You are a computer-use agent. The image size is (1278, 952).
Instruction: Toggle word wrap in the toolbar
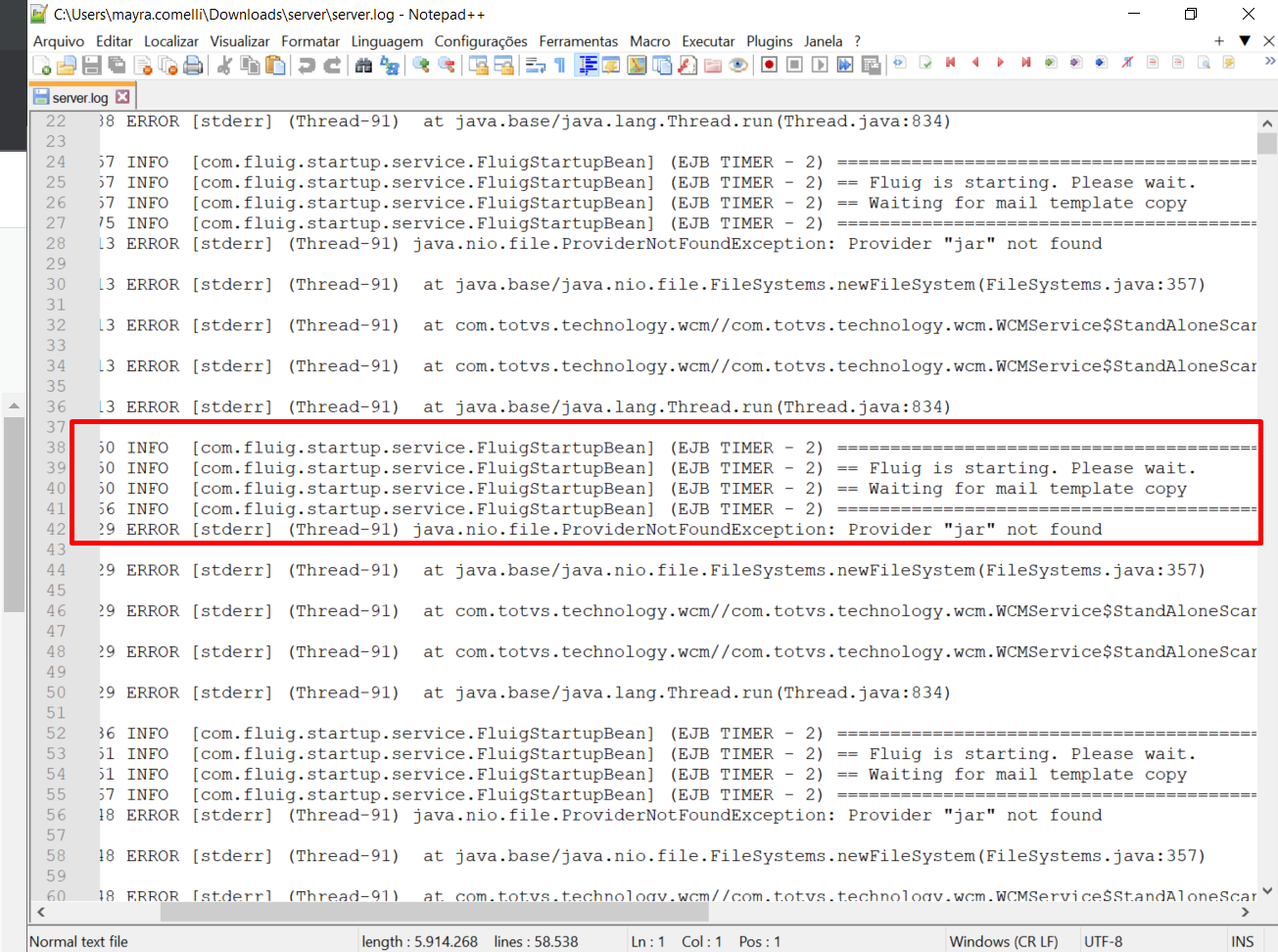[536, 66]
